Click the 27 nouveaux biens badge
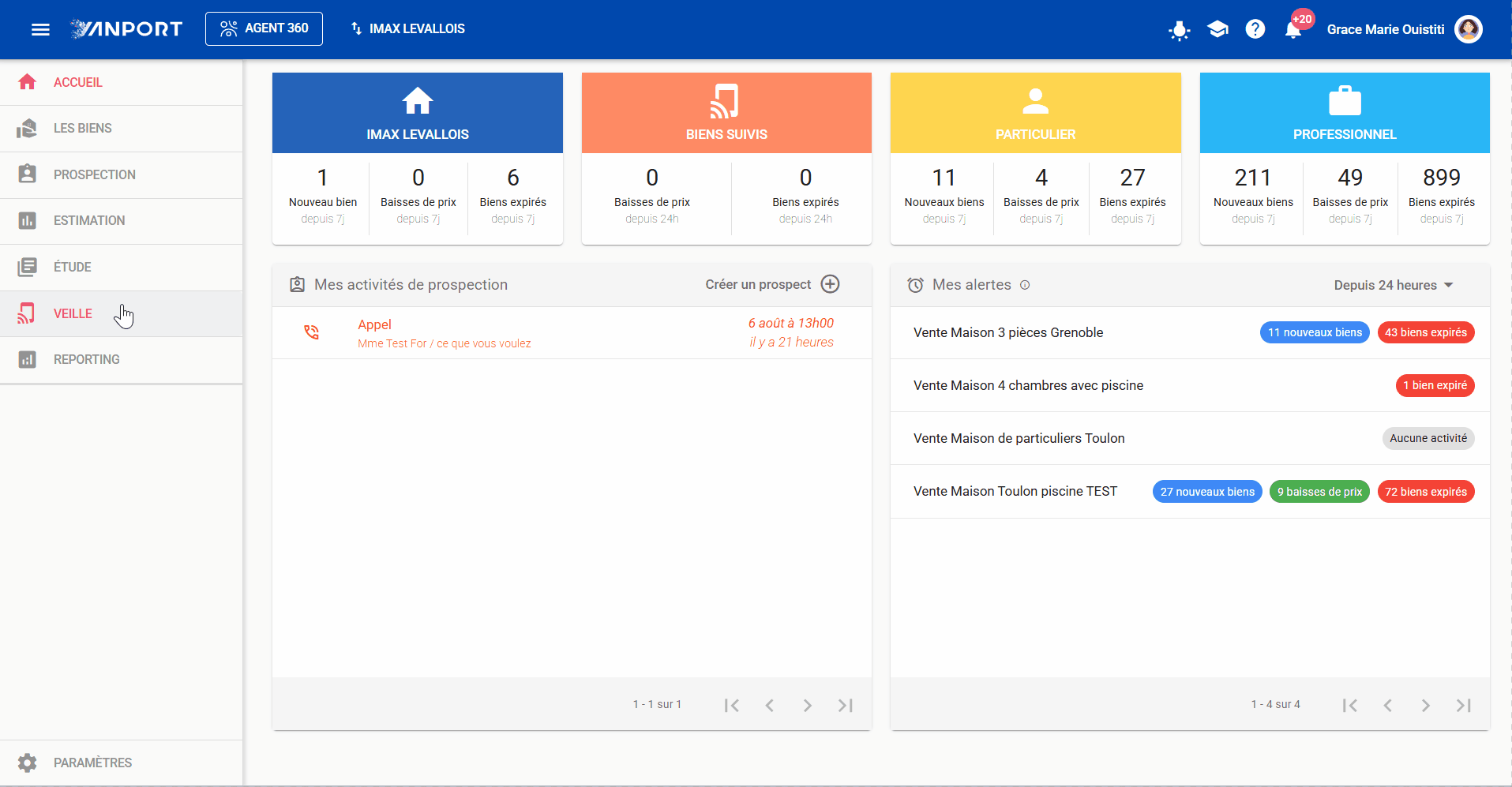Image resolution: width=1512 pixels, height=787 pixels. pos(1207,492)
